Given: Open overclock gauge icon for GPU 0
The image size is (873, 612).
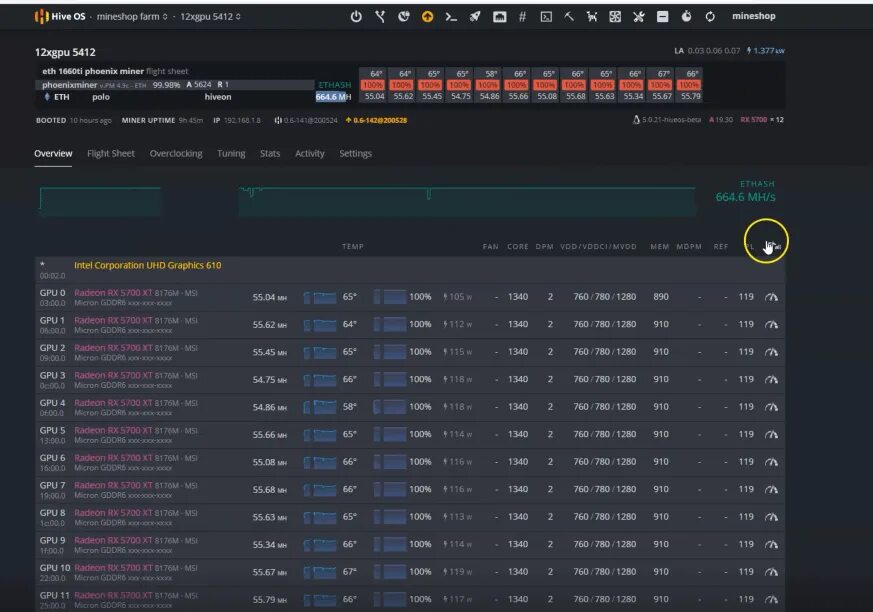Looking at the screenshot, I should (x=771, y=297).
